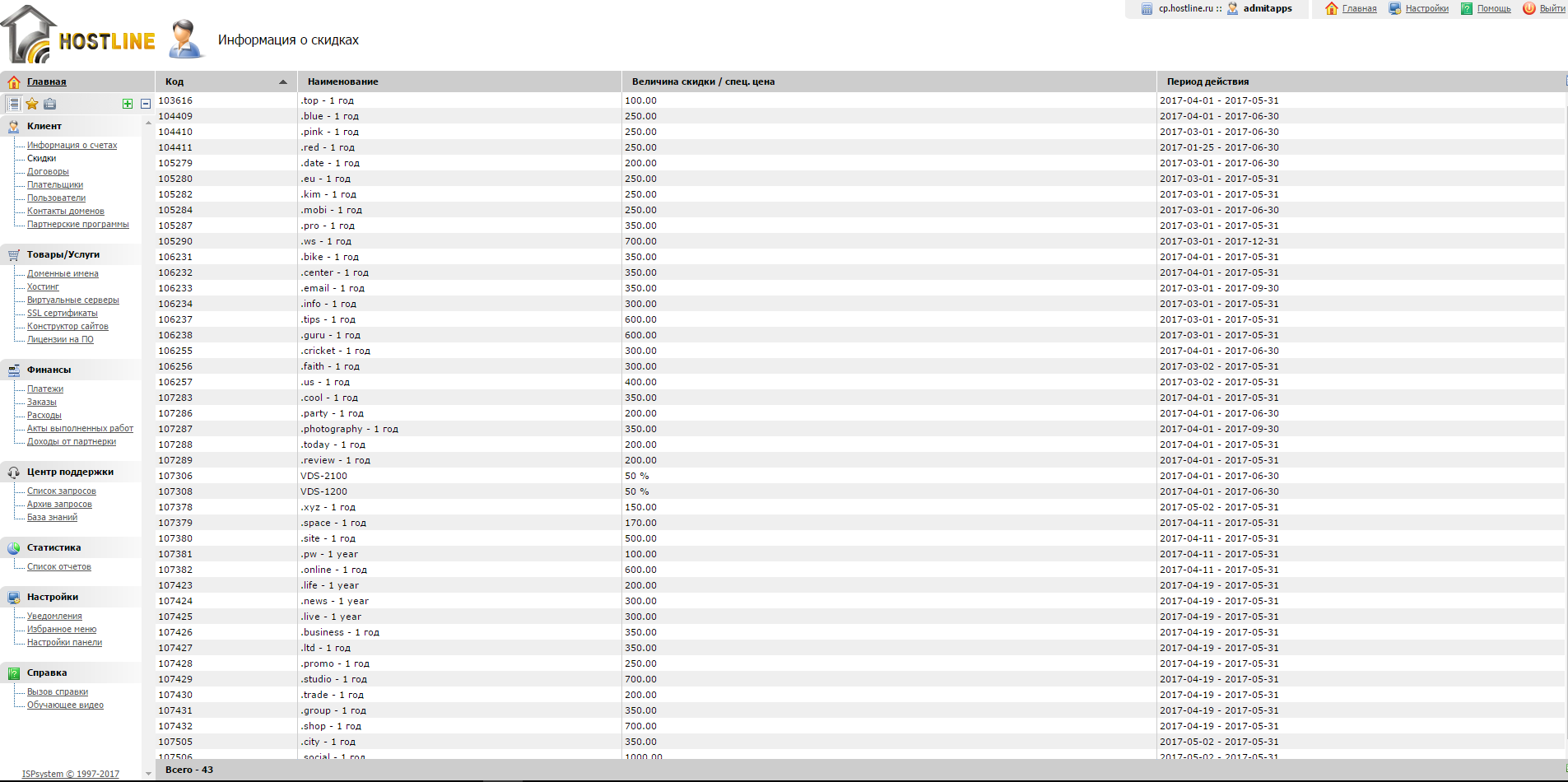
Task: Click the Величина скидки / спец. цена header
Action: [x=889, y=81]
